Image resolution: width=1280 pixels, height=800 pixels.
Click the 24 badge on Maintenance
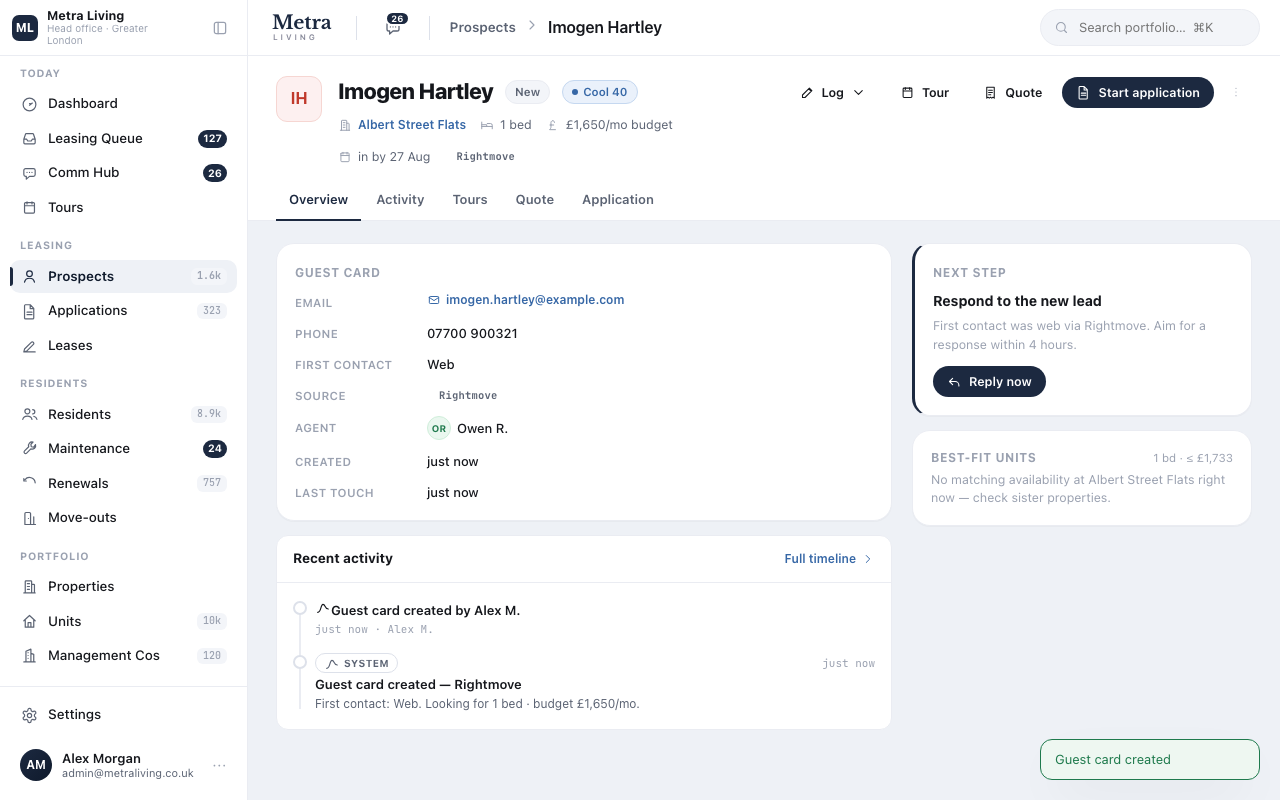(215, 449)
